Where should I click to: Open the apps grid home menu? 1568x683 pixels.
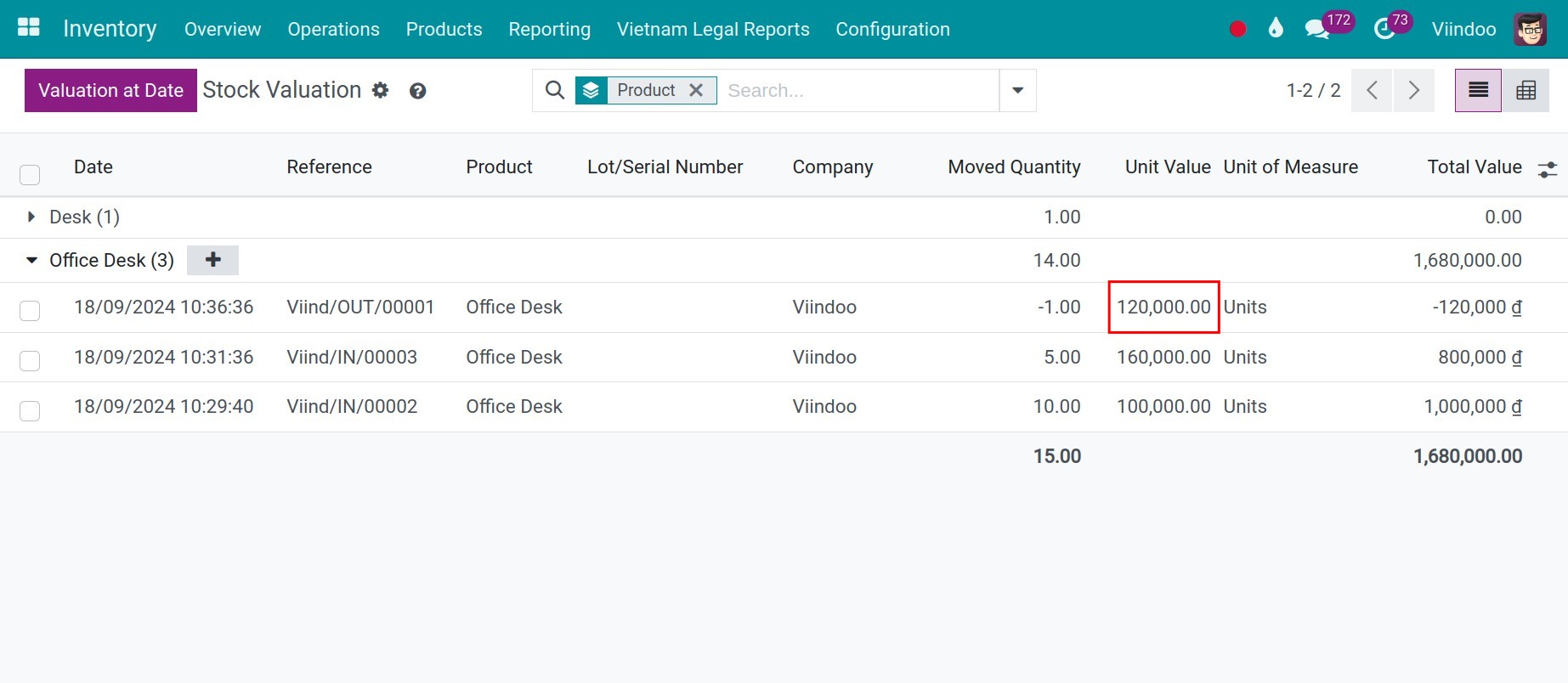[x=29, y=28]
